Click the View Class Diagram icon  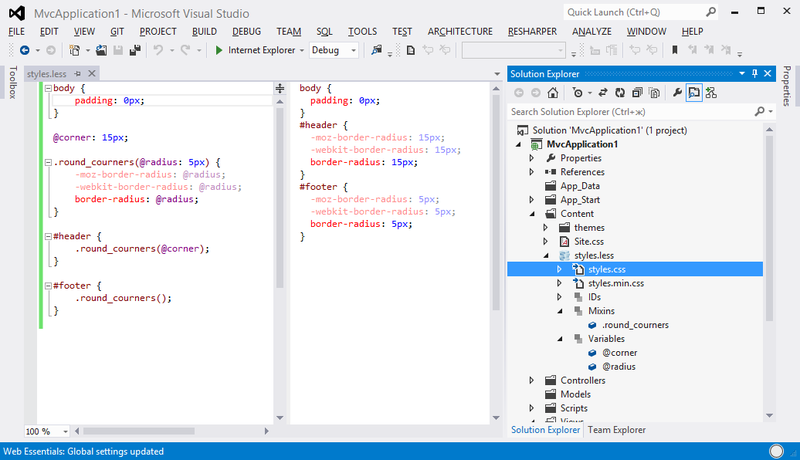(711, 93)
